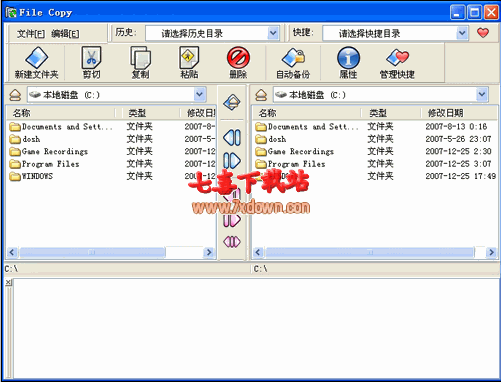Click the left pane horizontal scrollbar
This screenshot has width=501, height=382.
tap(110, 252)
